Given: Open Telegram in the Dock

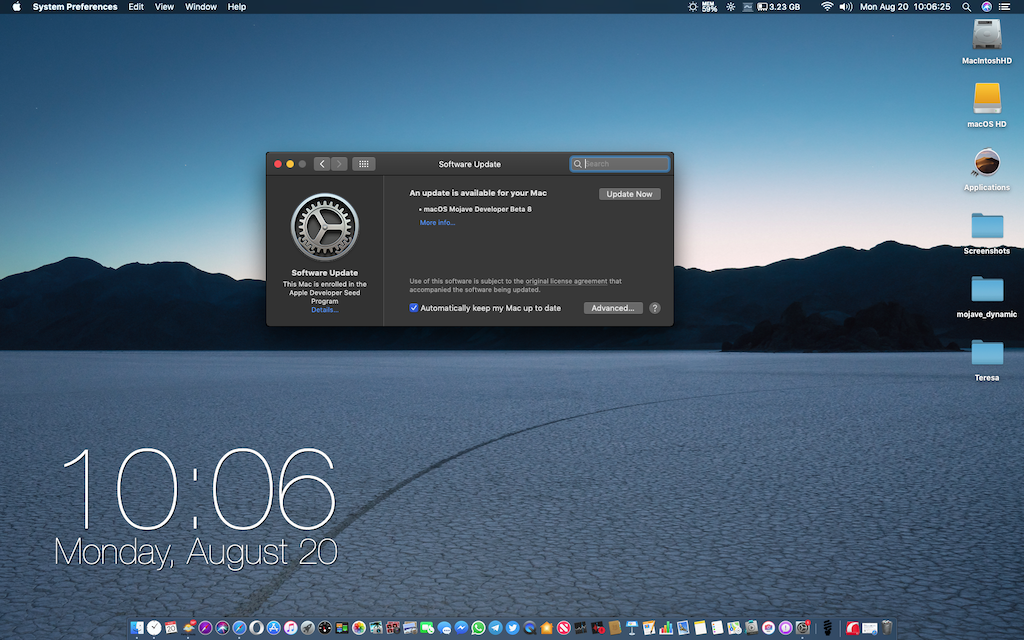Looking at the screenshot, I should pos(495,628).
